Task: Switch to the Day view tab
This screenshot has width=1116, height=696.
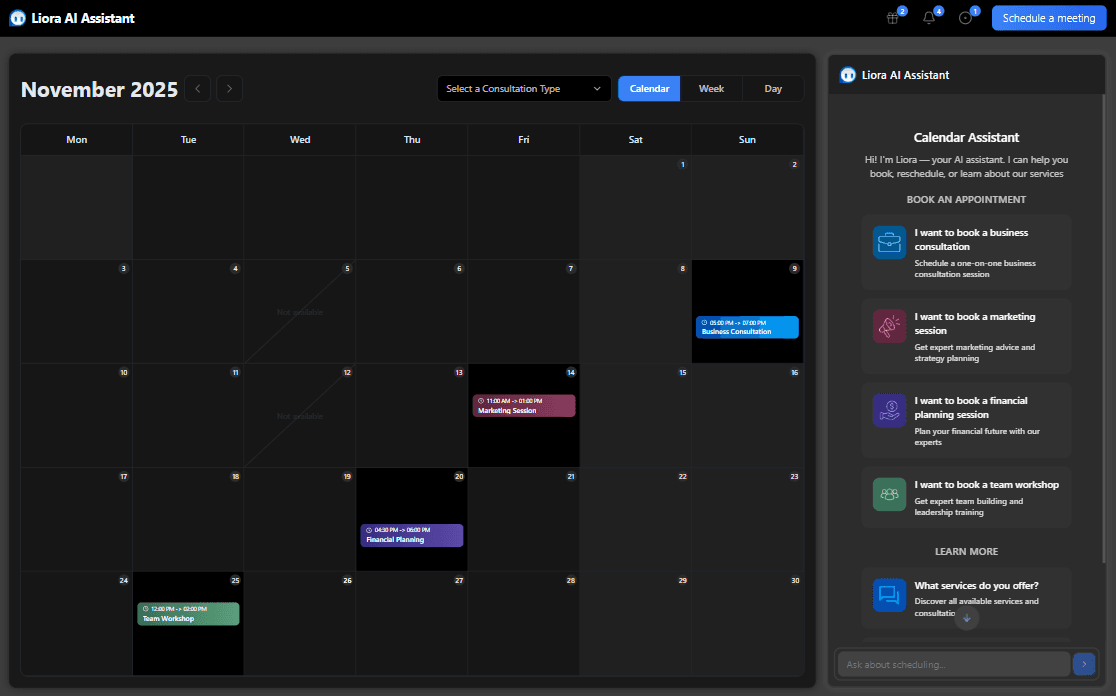Action: click(773, 89)
